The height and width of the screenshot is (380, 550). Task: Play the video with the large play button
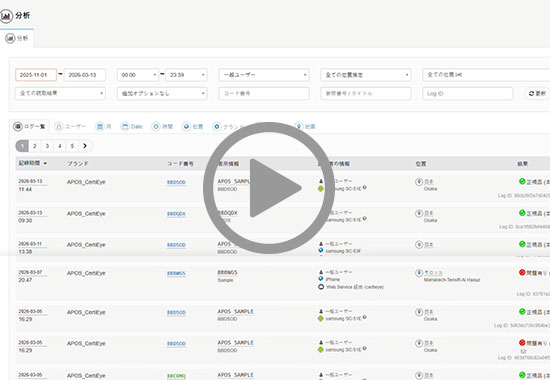[269, 188]
